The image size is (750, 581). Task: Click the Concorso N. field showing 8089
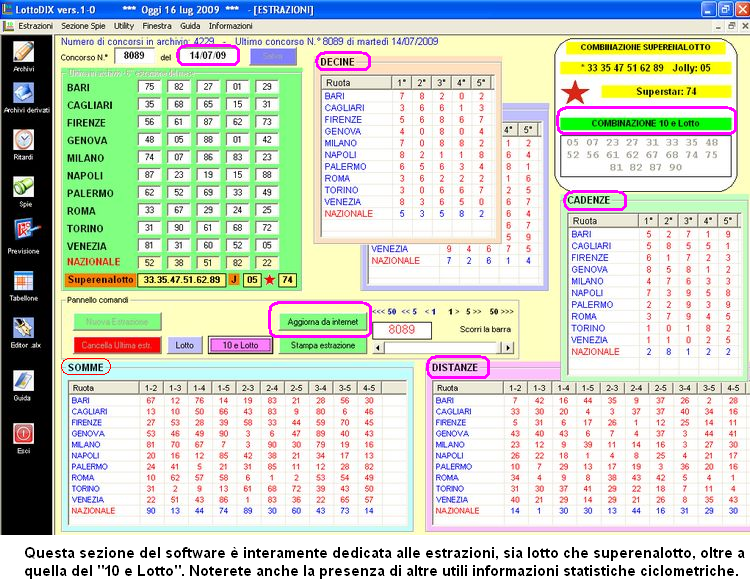pos(134,55)
